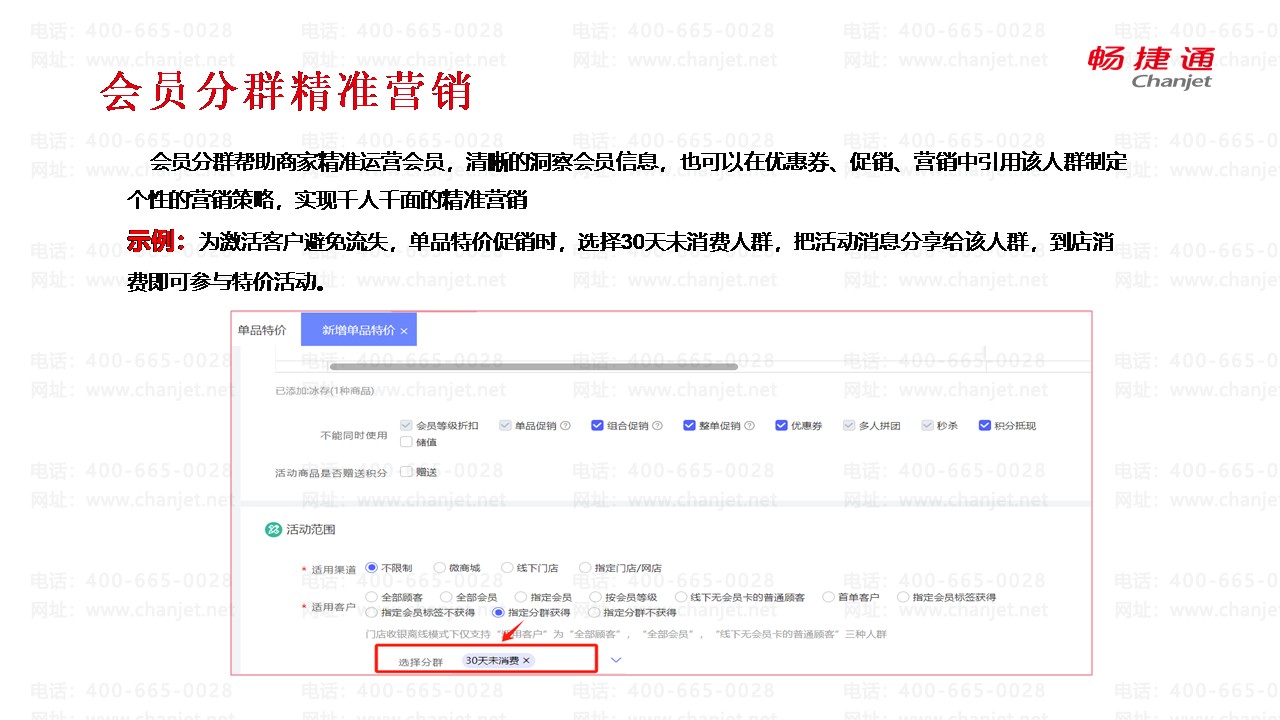Enable the 赠送 points checkbox
Image resolution: width=1280 pixels, height=720 pixels.
point(406,472)
